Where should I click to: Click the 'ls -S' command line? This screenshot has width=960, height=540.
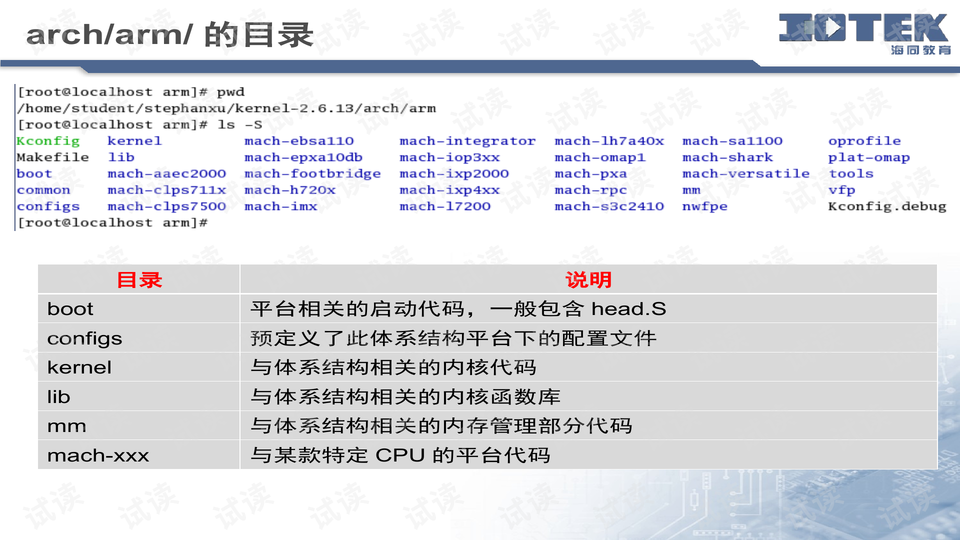140,125
